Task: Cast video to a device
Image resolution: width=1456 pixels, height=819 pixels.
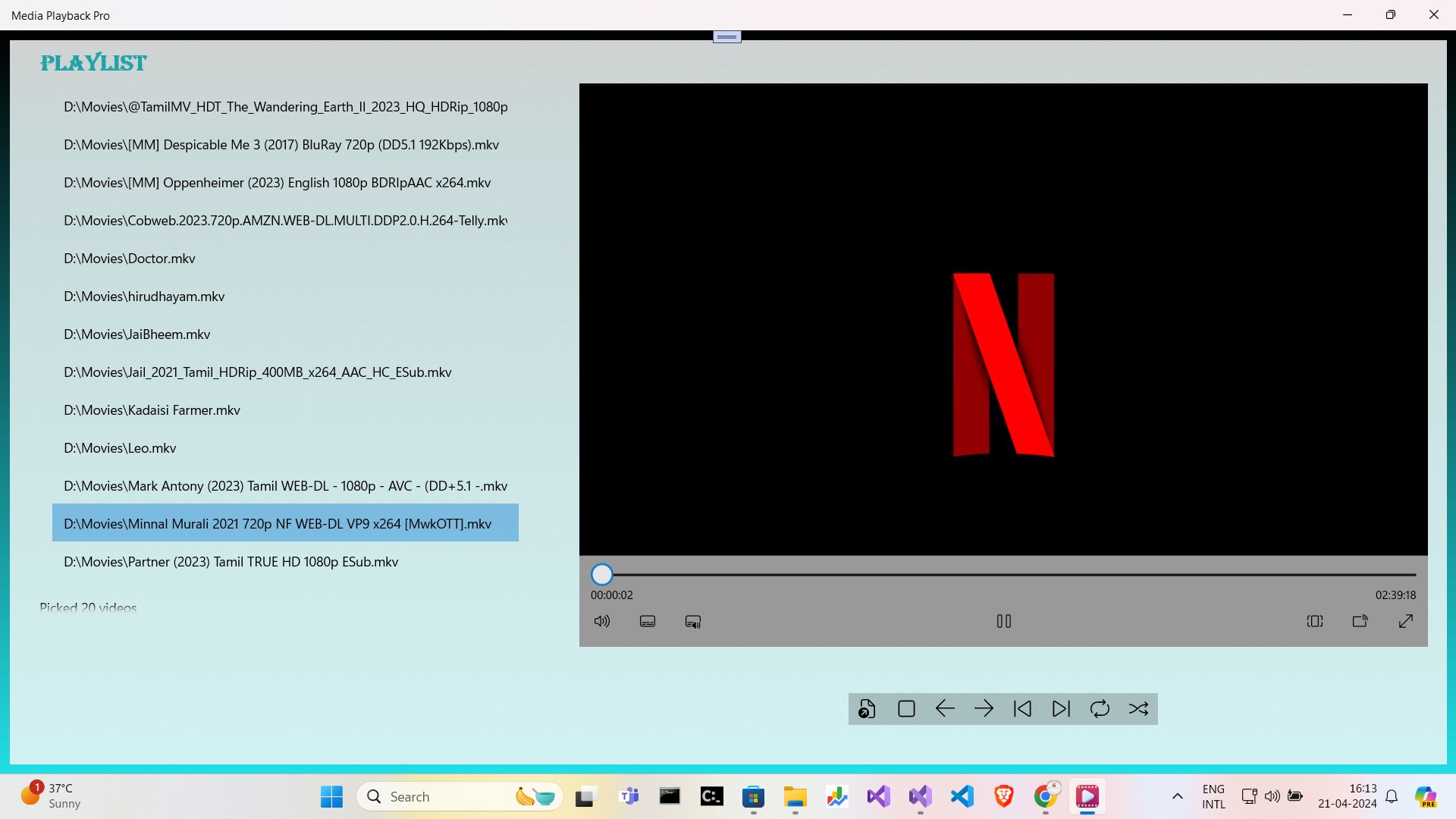Action: [x=1360, y=622]
